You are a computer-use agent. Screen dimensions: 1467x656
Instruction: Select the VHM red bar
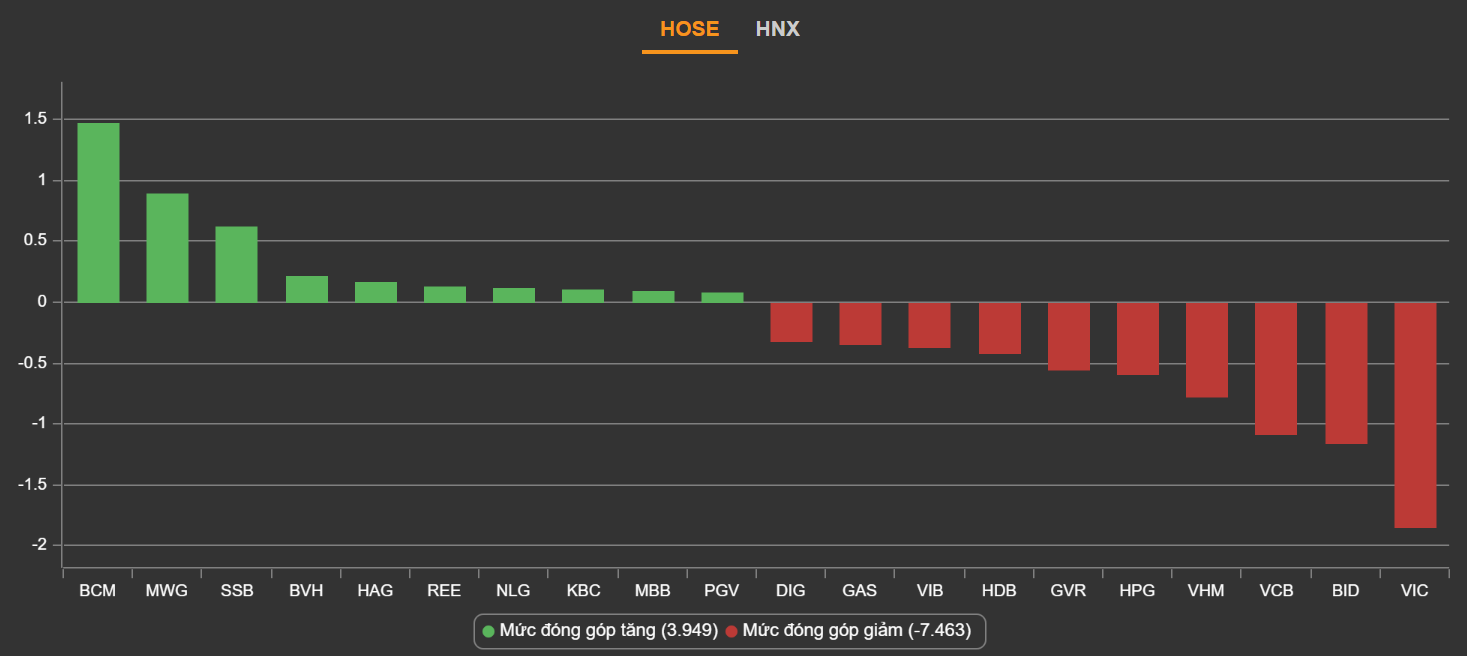(1207, 349)
